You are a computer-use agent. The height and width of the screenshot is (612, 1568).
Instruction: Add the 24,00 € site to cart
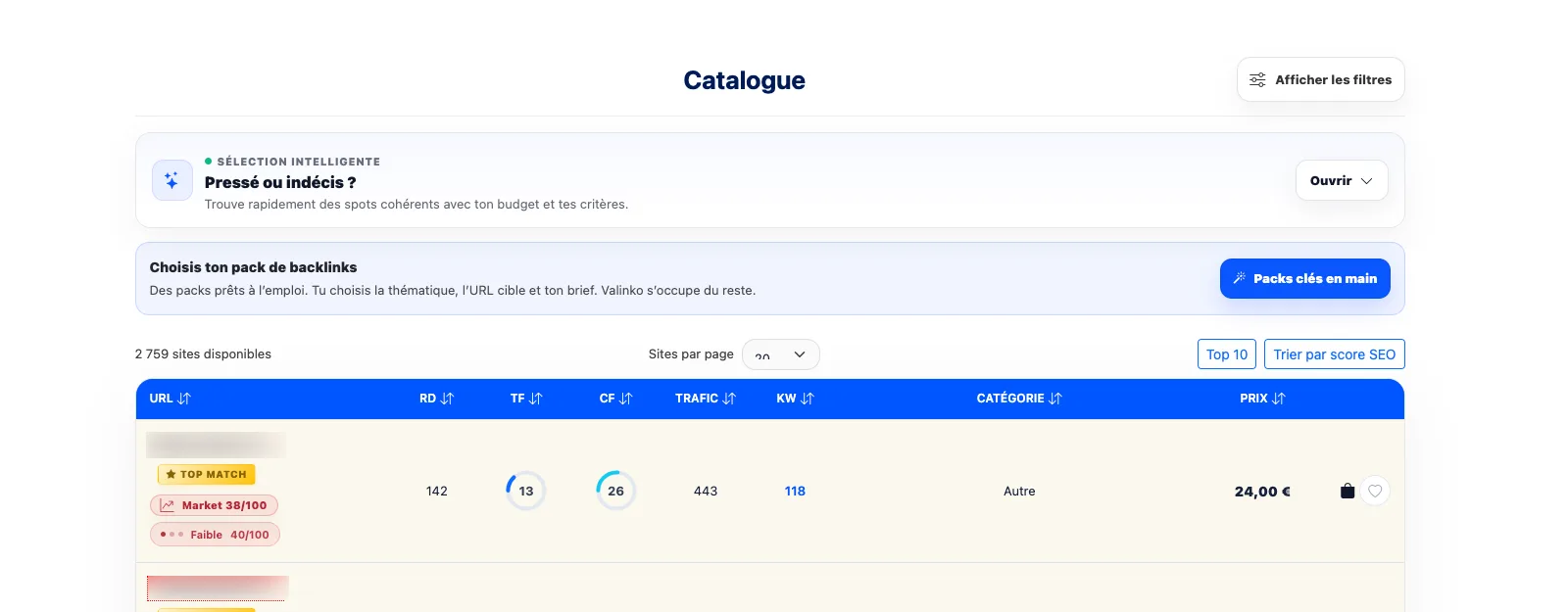[1347, 491]
